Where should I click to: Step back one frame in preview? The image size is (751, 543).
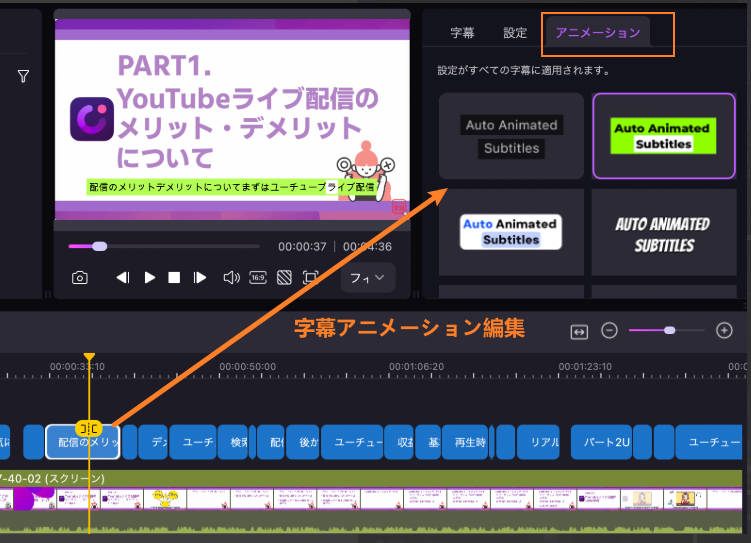[x=123, y=278]
